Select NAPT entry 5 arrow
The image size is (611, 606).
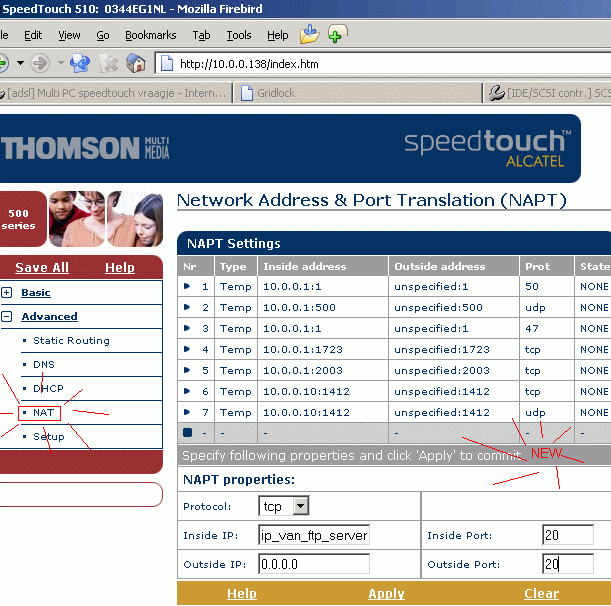coord(187,370)
